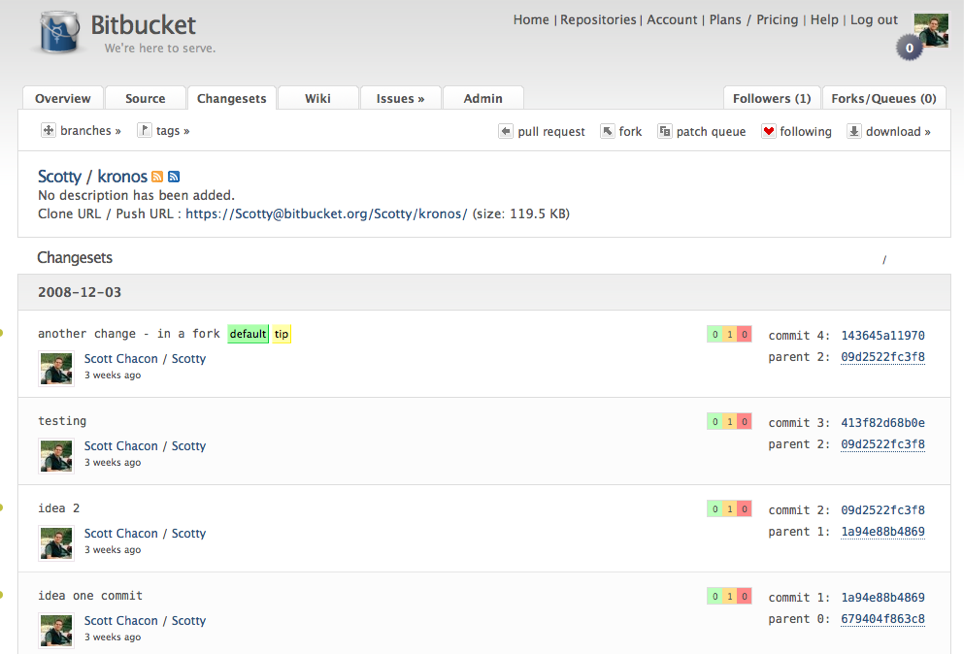
Task: Click the fork icon
Action: (607, 131)
